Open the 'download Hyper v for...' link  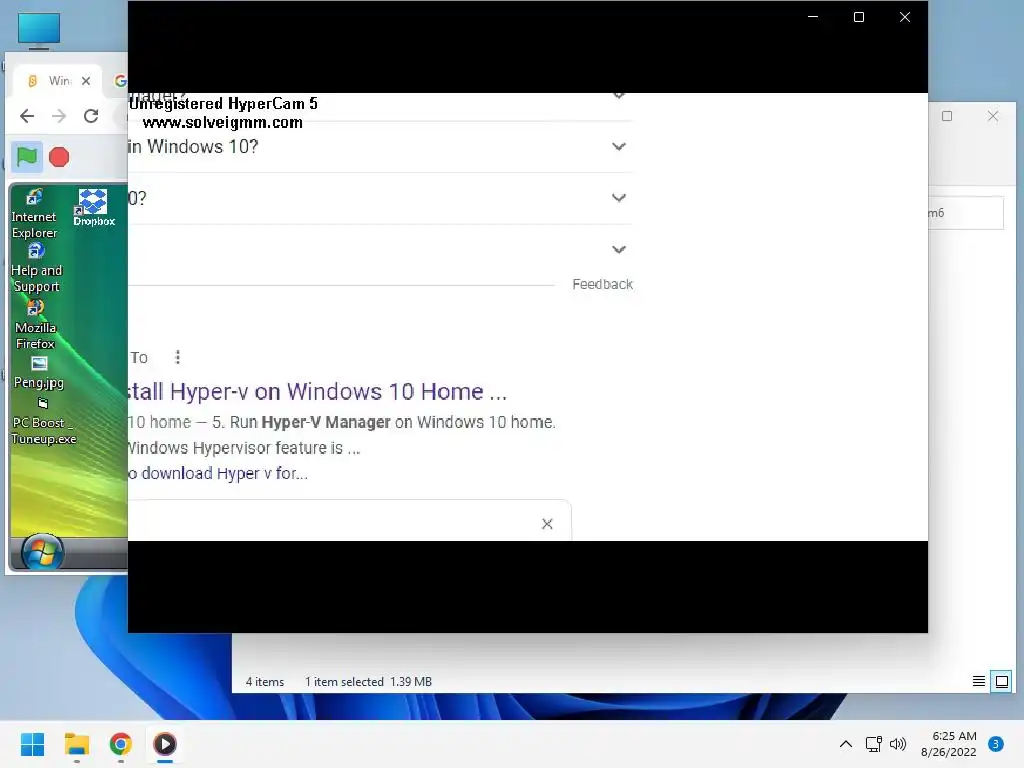point(218,473)
